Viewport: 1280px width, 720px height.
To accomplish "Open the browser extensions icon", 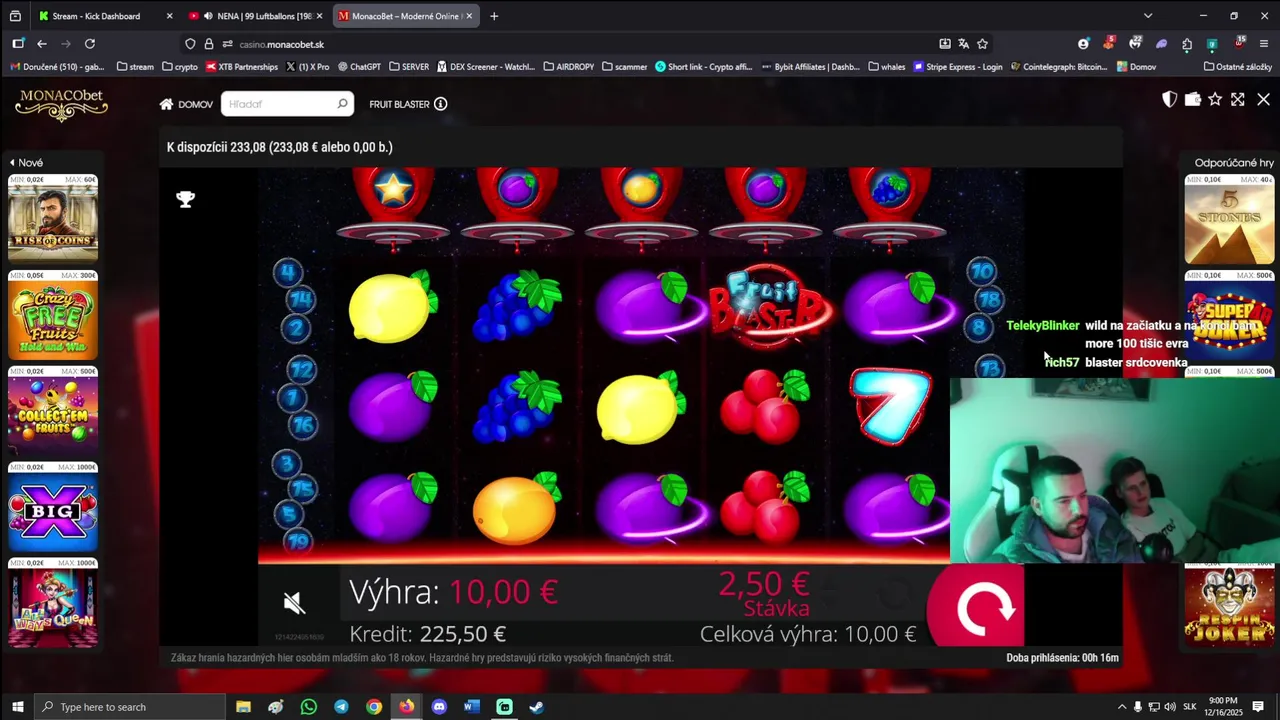I will click(x=1187, y=44).
